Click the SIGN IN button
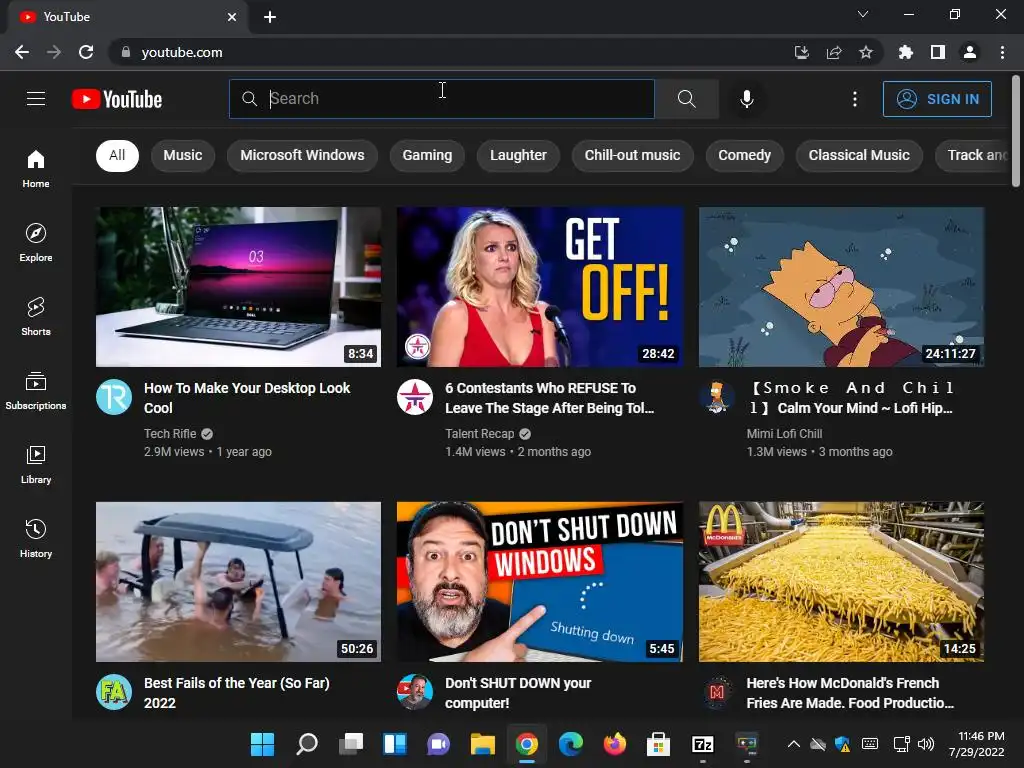Viewport: 1024px width, 768px height. (x=937, y=99)
